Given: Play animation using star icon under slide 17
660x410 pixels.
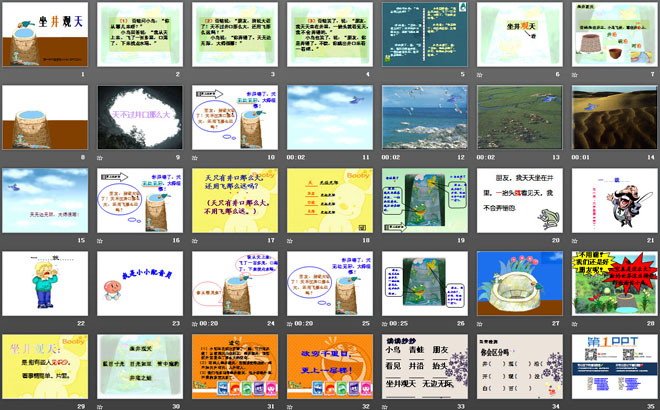Looking at the screenshot, I should coord(195,240).
